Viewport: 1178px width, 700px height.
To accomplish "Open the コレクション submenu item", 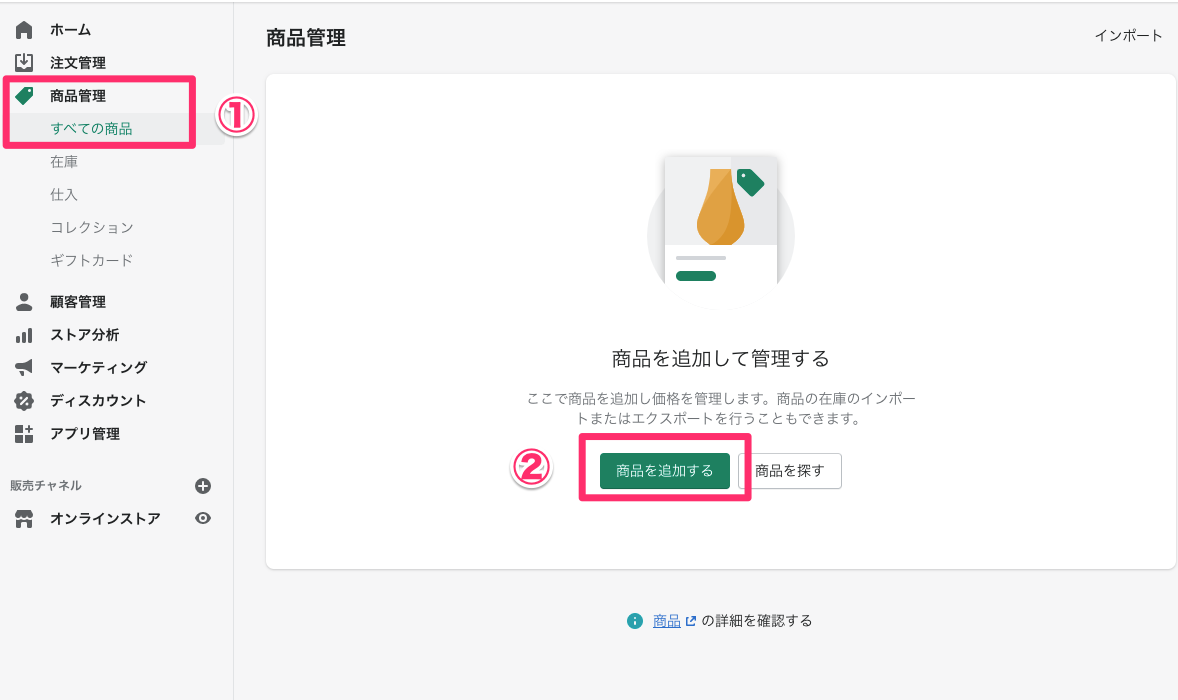I will click(x=91, y=228).
